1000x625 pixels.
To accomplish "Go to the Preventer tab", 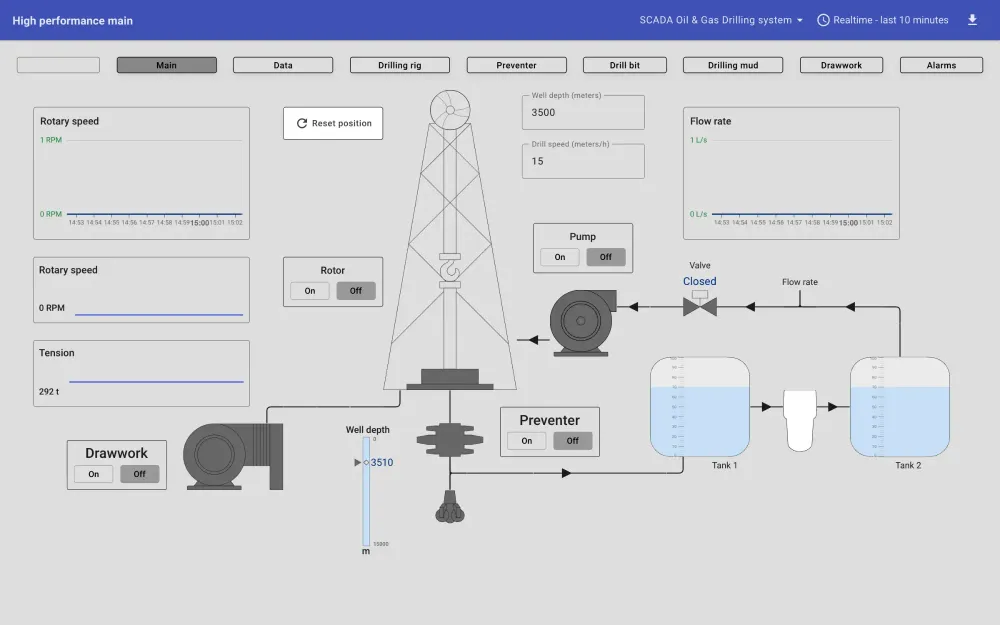I will [517, 65].
